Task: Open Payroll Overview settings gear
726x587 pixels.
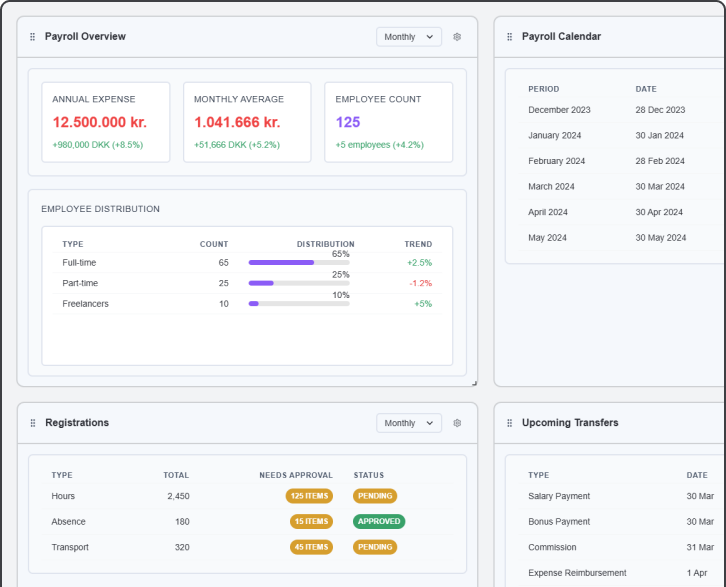Action: pos(457,37)
